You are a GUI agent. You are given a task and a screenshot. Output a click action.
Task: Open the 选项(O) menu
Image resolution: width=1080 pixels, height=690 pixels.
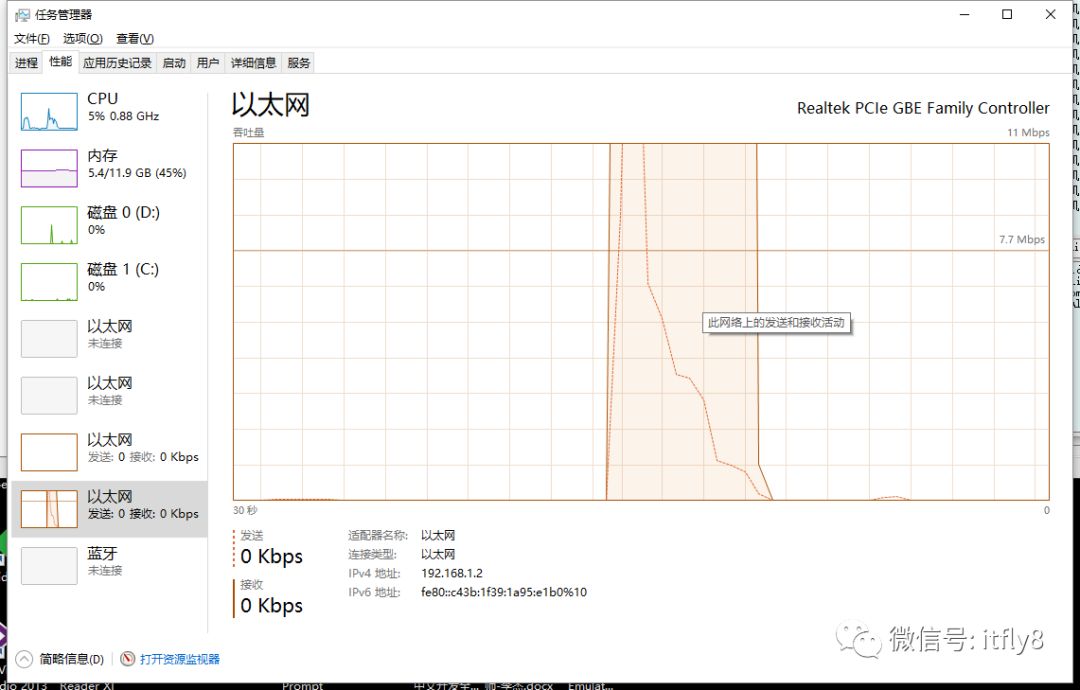click(x=83, y=39)
